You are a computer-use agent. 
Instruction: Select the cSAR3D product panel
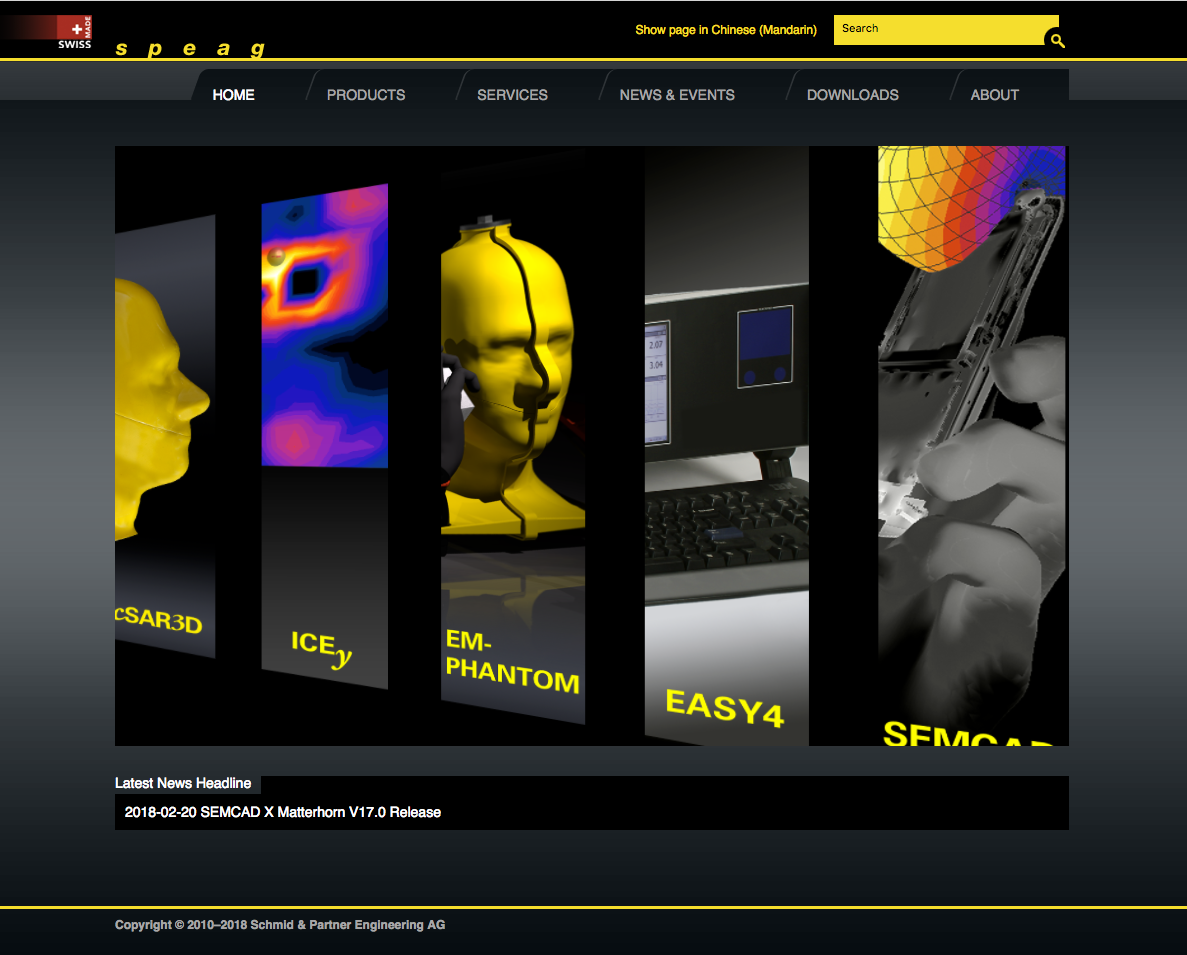[165, 437]
